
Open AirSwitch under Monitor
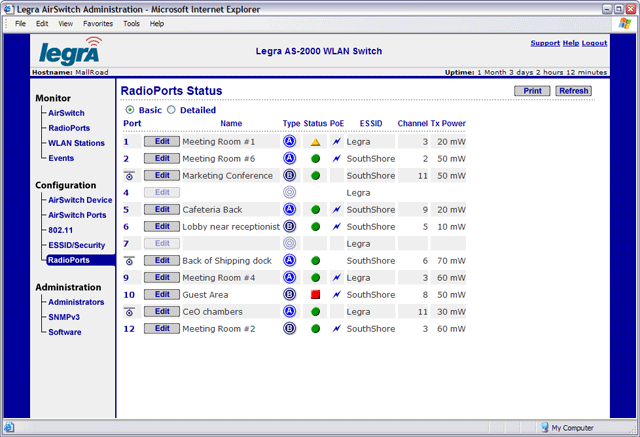point(66,113)
